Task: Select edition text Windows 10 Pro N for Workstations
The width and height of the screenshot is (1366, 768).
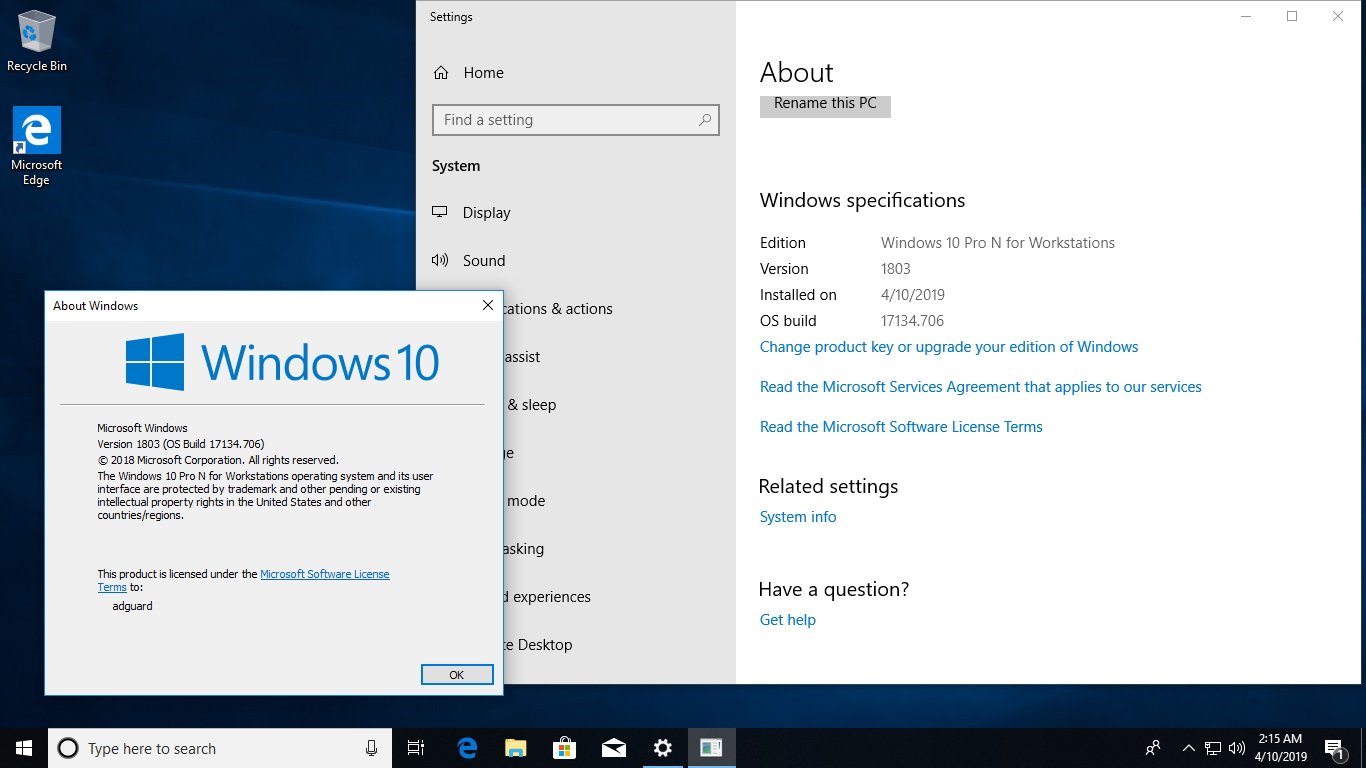Action: pos(998,243)
